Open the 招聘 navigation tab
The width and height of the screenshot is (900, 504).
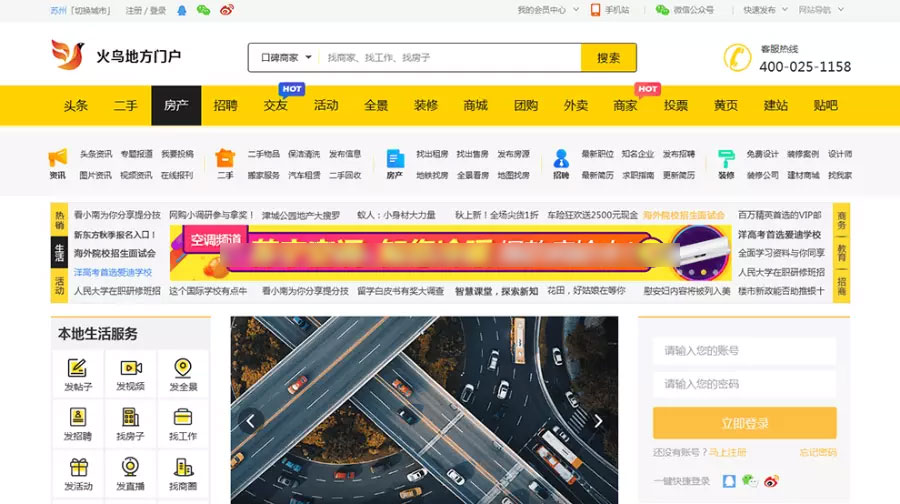pos(226,106)
